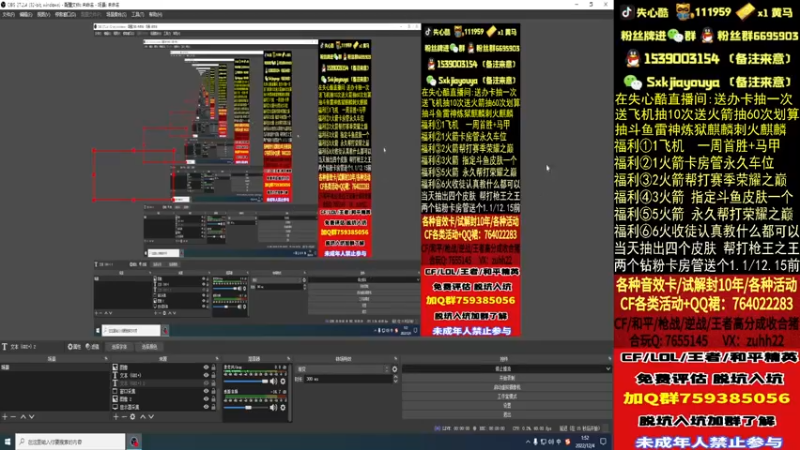Adjust volume slider of first mixer channel
Image resolution: width=800 pixels, height=450 pixels.
point(246,381)
